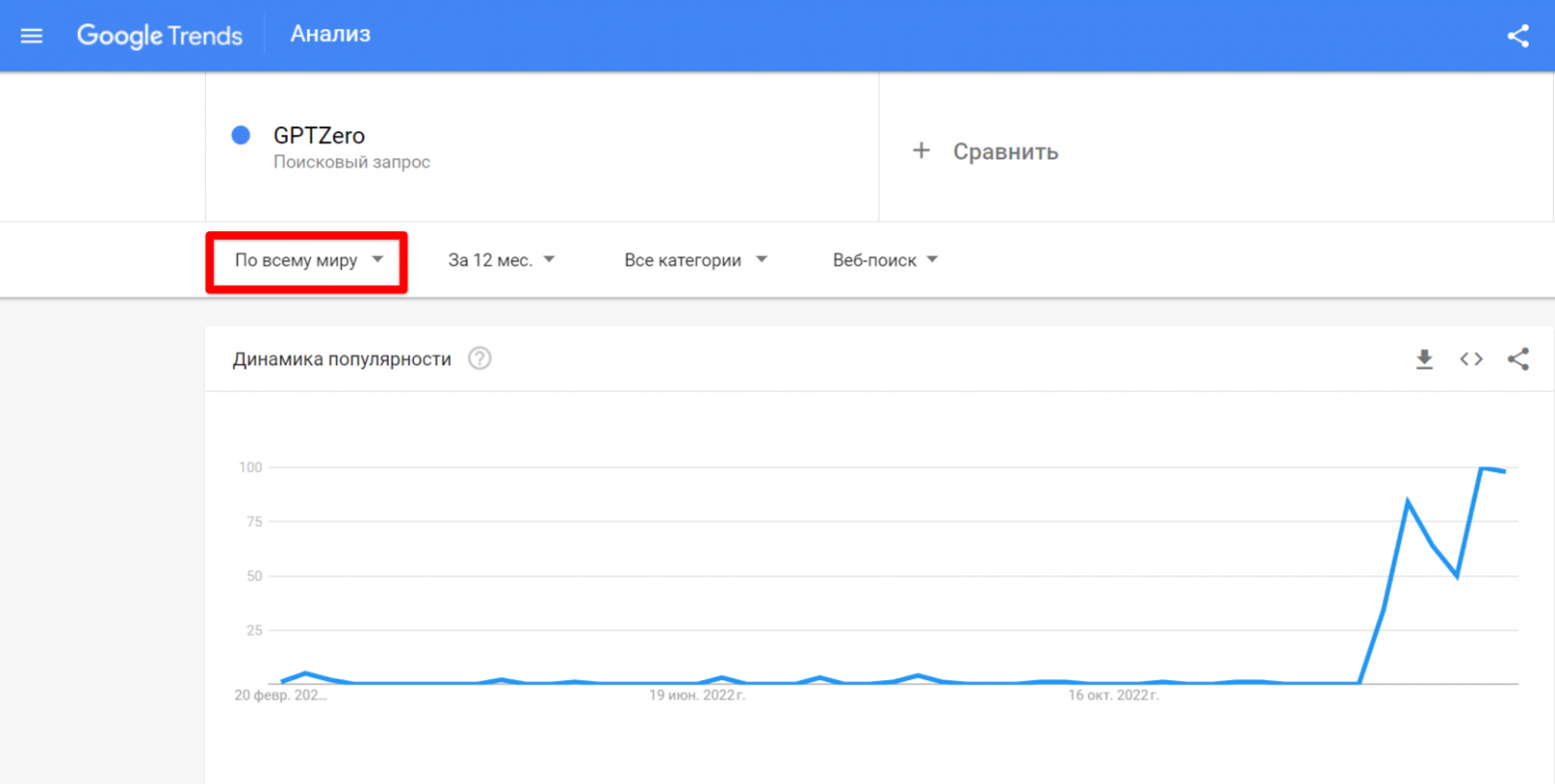
Task: Open the Все категории dropdown
Action: tap(695, 260)
